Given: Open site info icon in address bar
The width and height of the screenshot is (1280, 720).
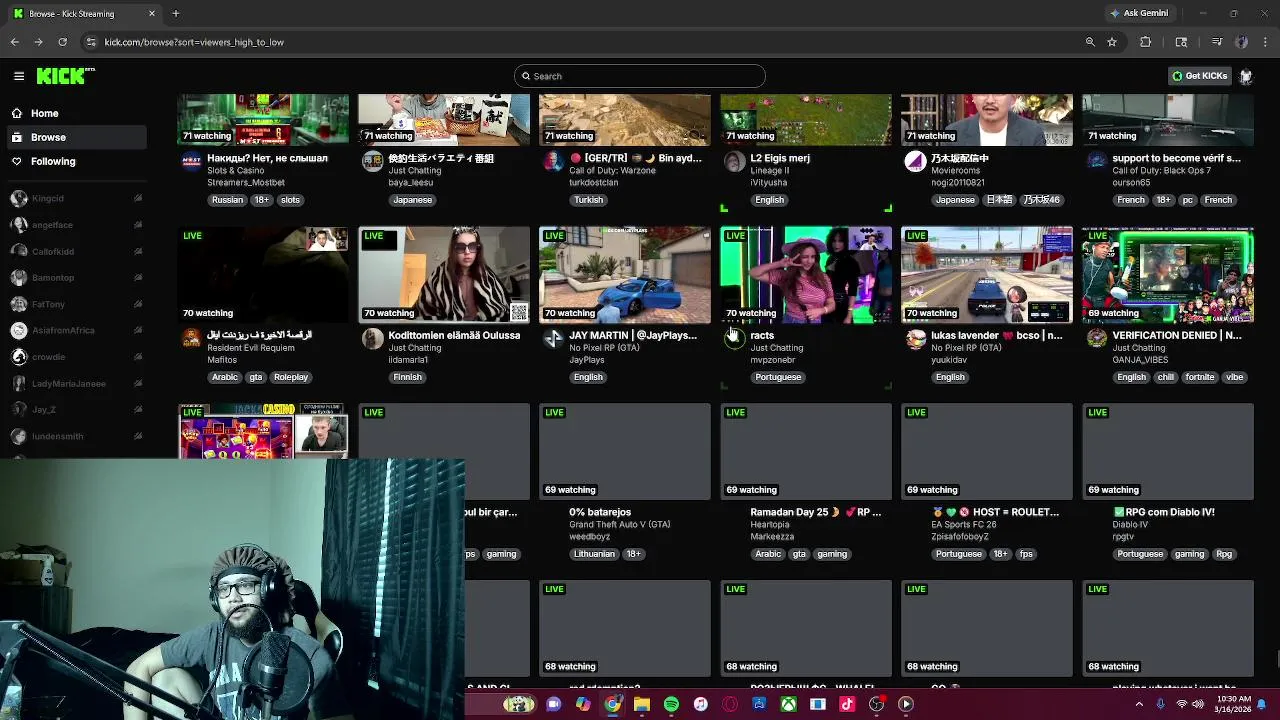Looking at the screenshot, I should [91, 42].
